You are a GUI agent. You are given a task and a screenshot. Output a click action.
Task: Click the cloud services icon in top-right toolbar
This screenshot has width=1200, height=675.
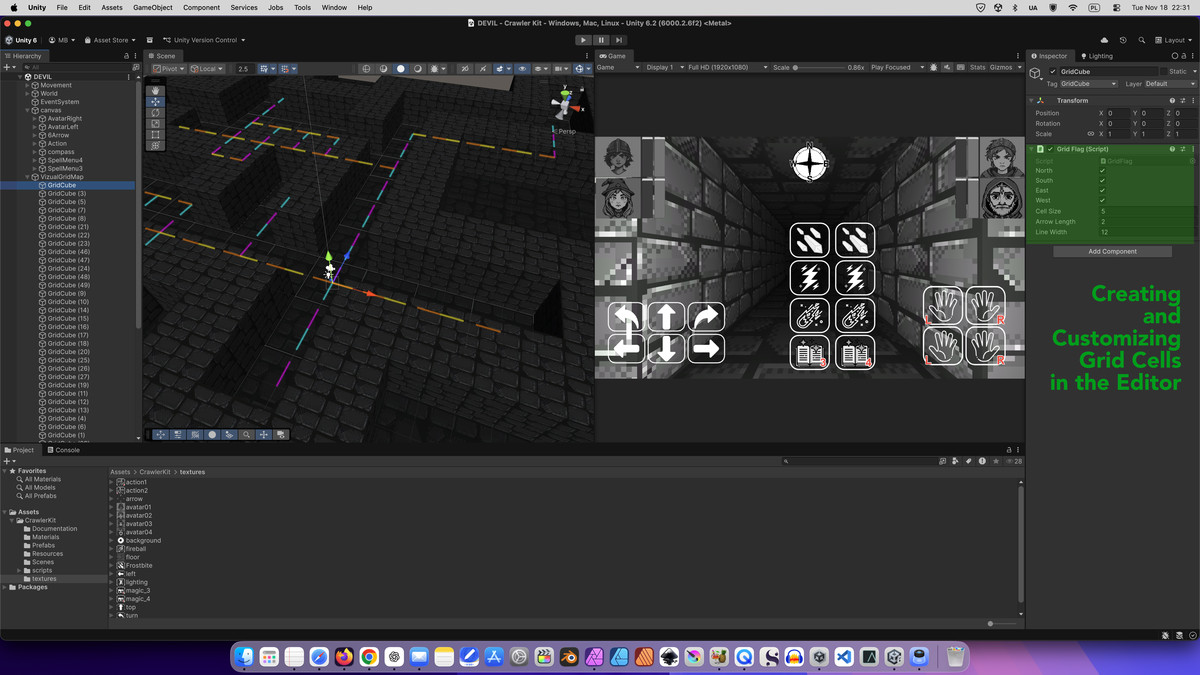click(1104, 40)
